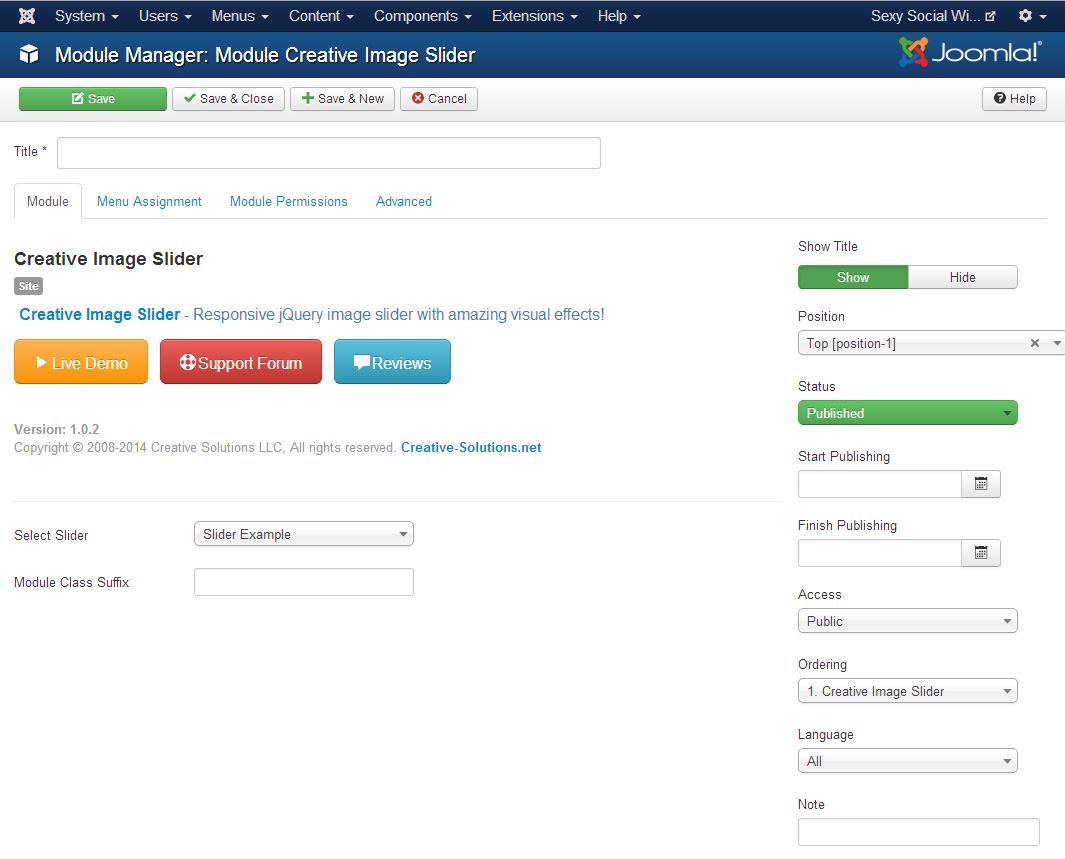Open the Users menu
Image resolution: width=1065 pixels, height=859 pixels.
click(x=165, y=16)
